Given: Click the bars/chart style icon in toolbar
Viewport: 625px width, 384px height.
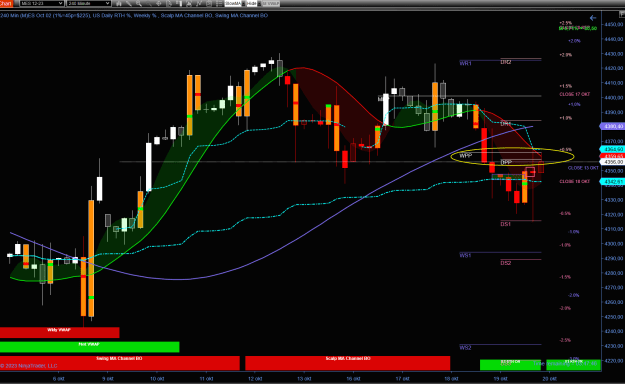Looking at the screenshot, I should pyautogui.click(x=118, y=3).
